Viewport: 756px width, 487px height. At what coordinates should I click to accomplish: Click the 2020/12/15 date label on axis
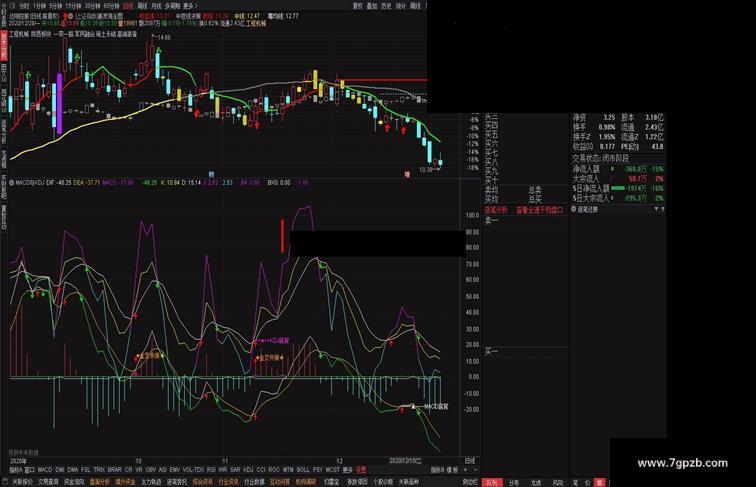click(x=405, y=461)
